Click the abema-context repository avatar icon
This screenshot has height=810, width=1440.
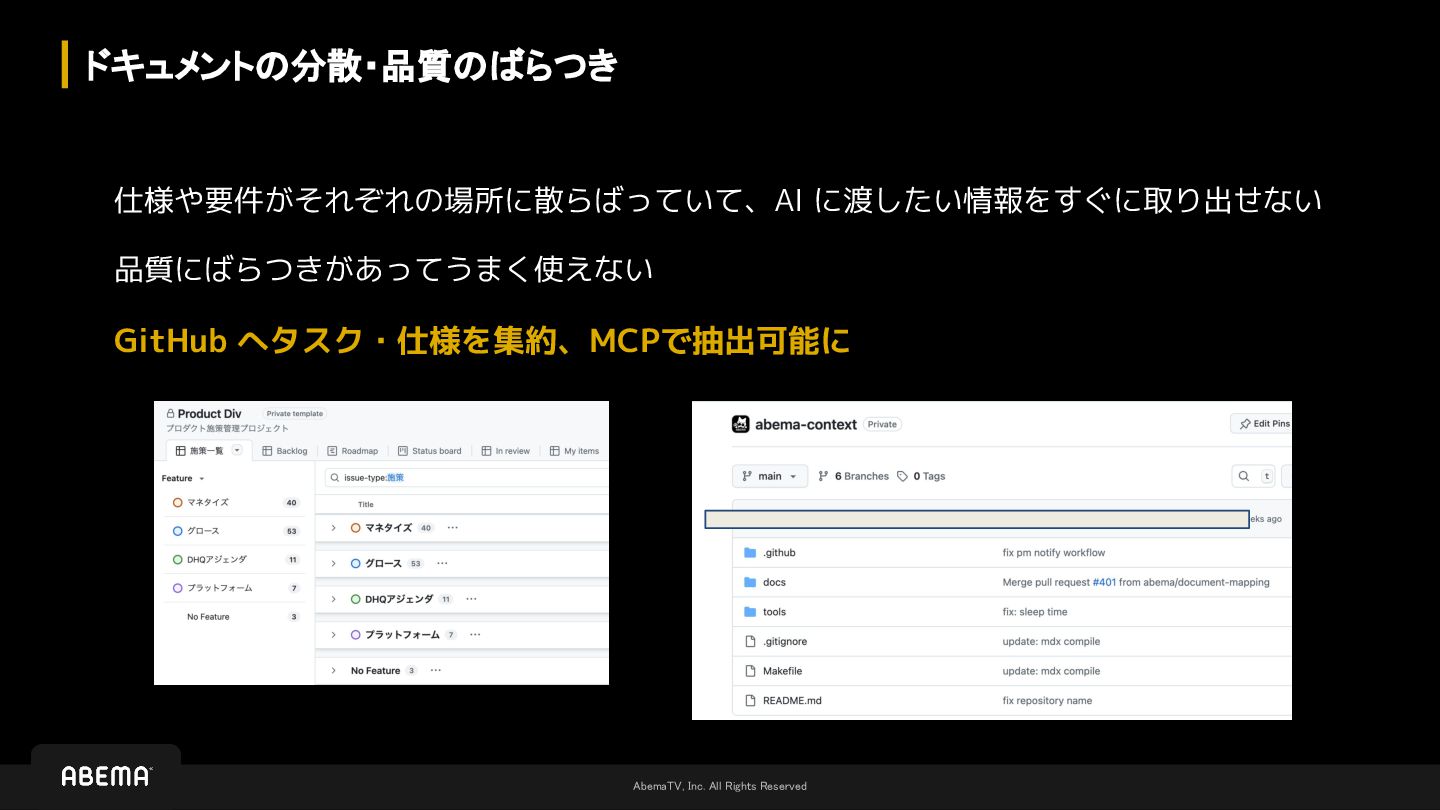(x=741, y=424)
